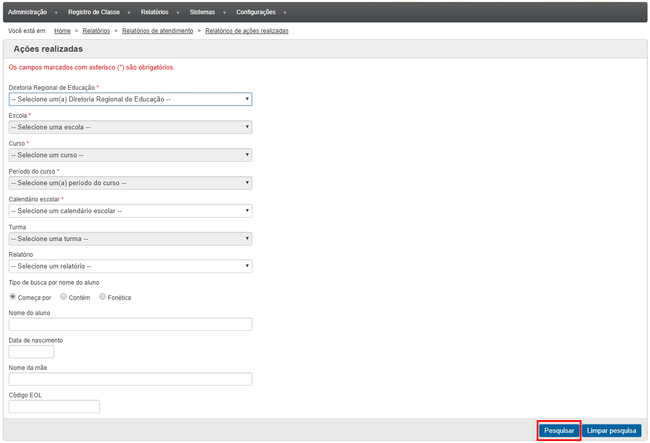
Task: Choose the Fonética search option
Action: (102, 297)
